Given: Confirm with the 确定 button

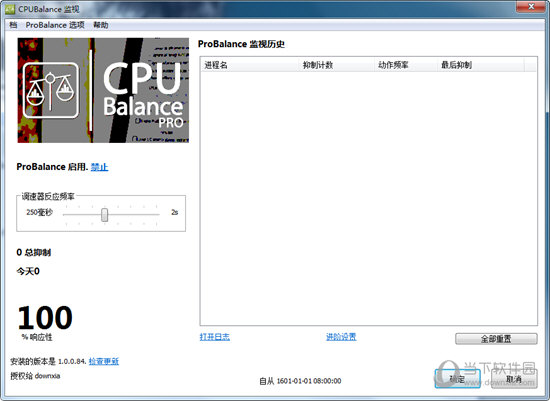Looking at the screenshot, I should tap(457, 379).
